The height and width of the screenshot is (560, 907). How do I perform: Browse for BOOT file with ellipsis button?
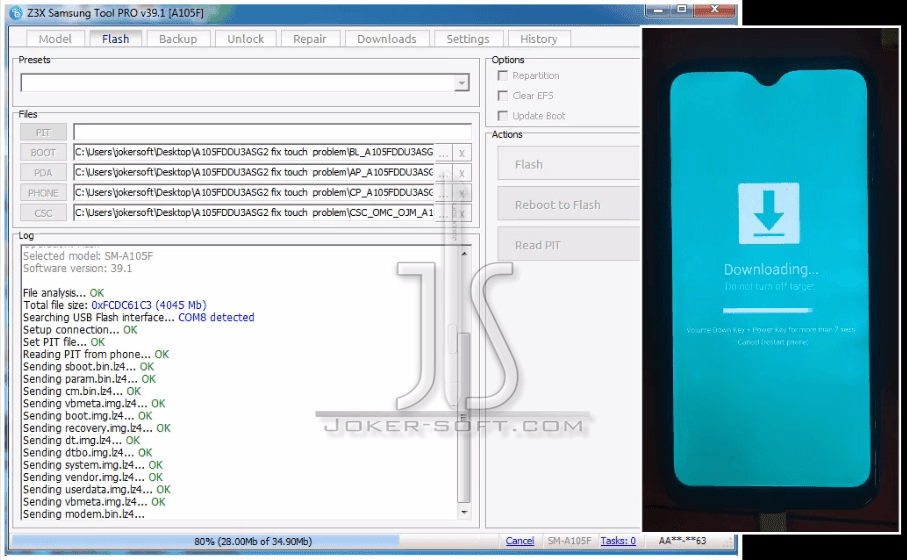pos(443,153)
